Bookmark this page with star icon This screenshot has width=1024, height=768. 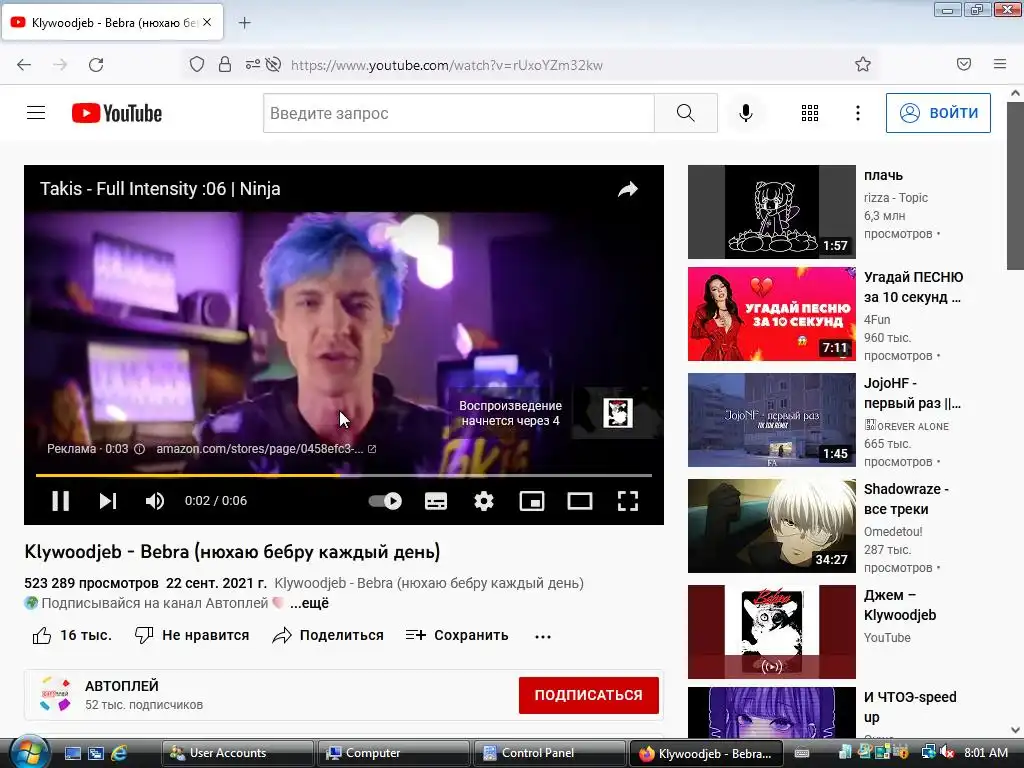pos(863,64)
